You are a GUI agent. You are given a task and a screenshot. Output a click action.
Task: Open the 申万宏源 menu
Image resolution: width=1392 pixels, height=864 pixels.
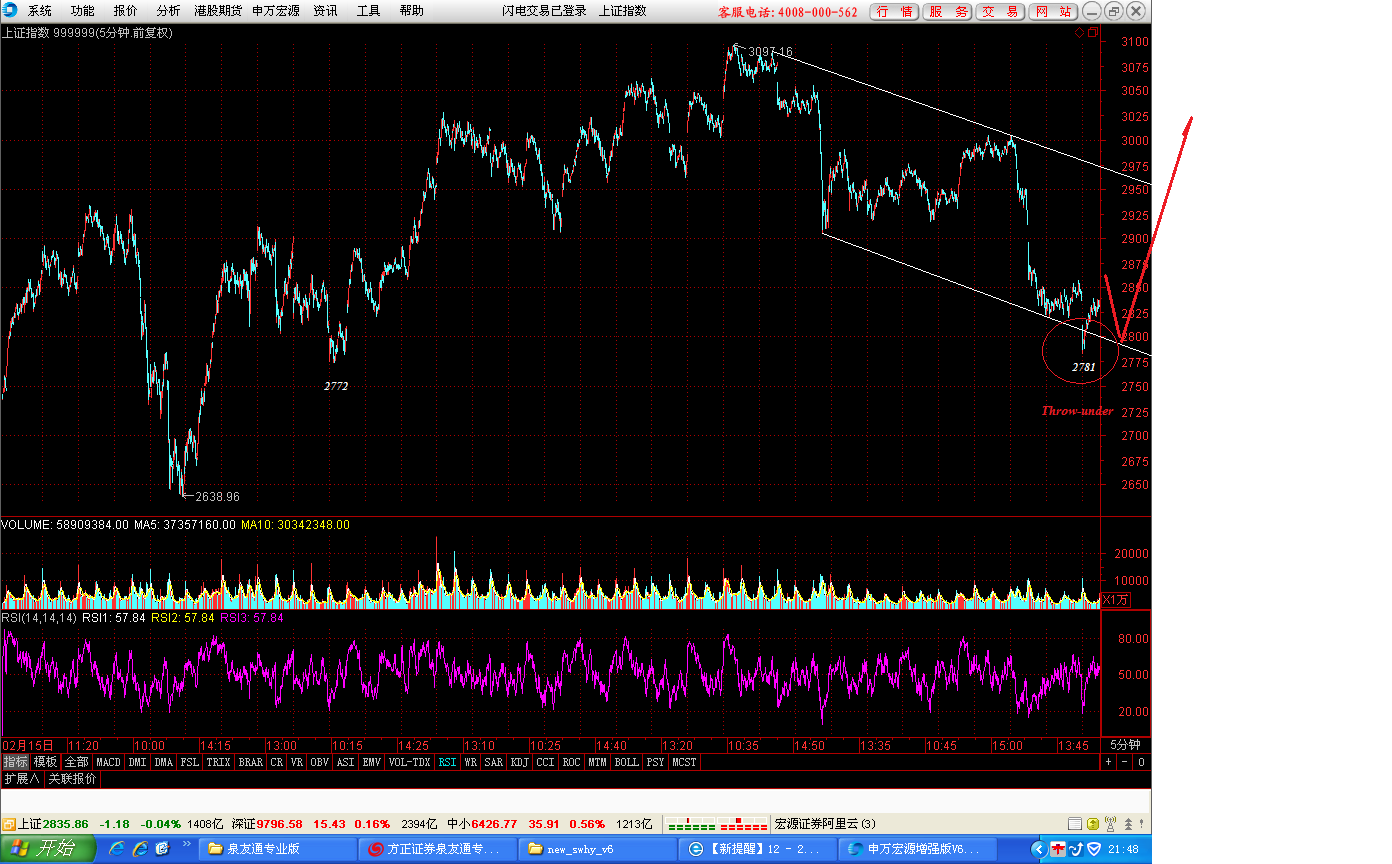[276, 11]
